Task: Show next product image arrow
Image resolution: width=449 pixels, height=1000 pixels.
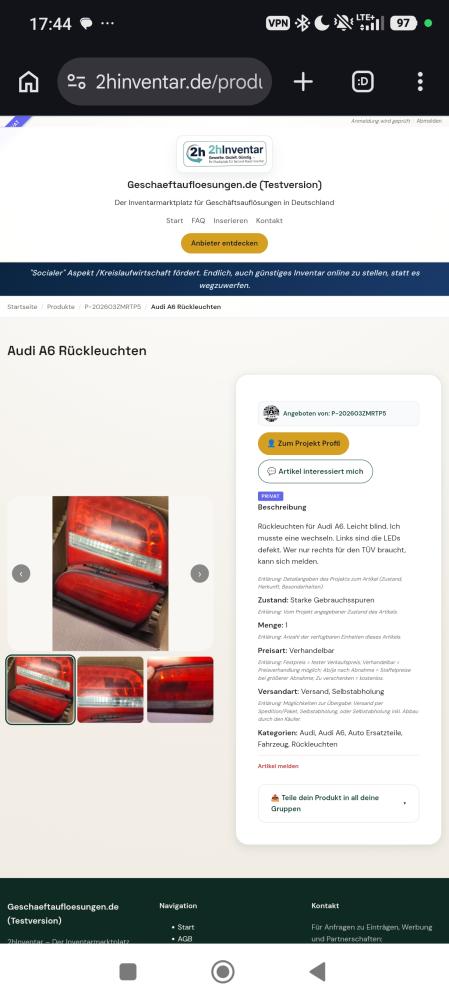Action: (x=200, y=573)
